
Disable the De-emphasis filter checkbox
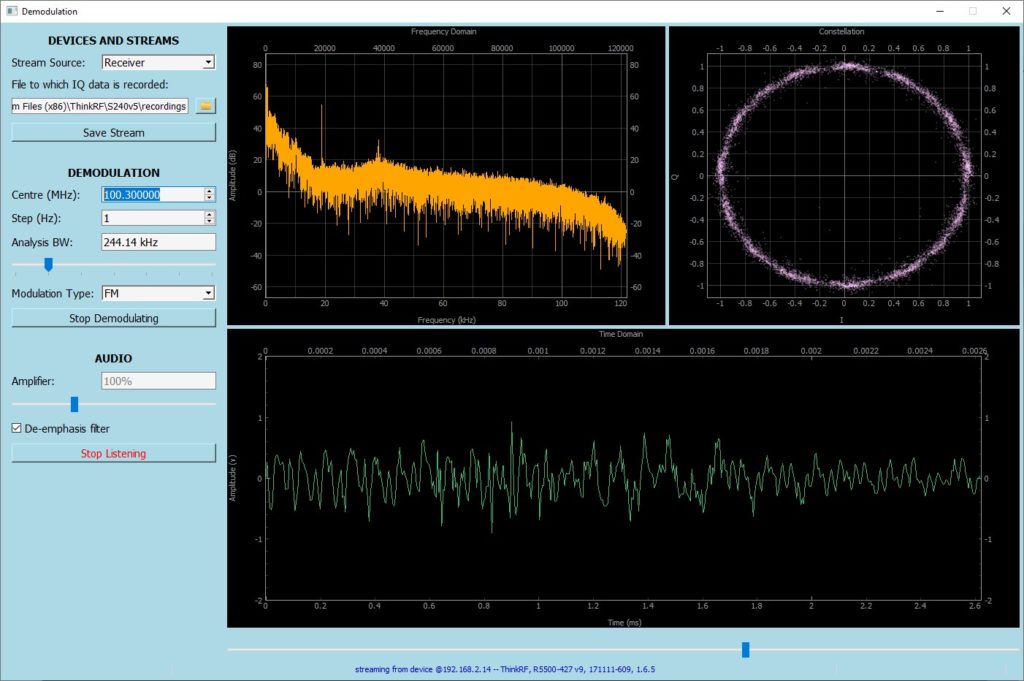[15, 427]
